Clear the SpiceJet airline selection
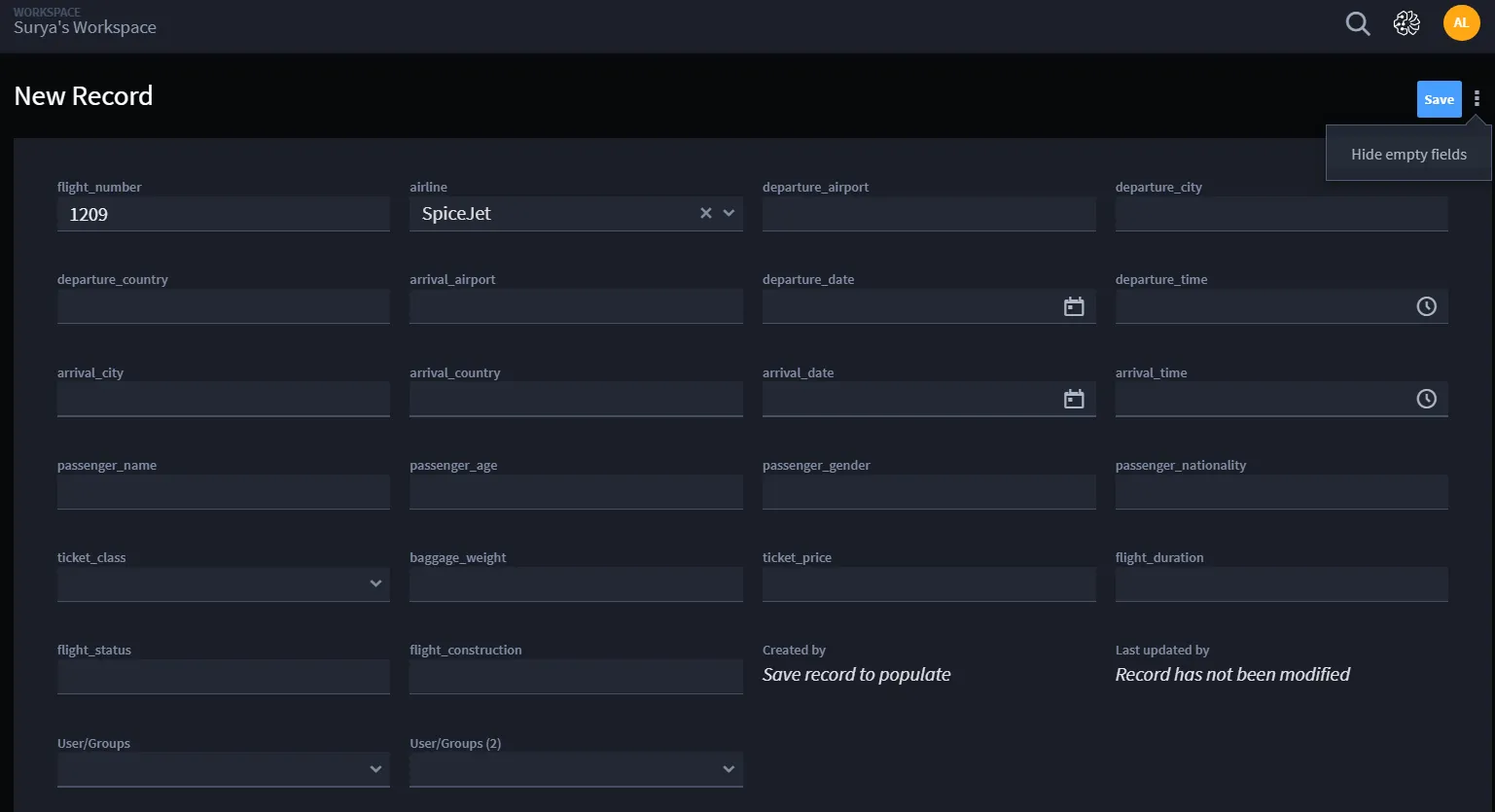Viewport: 1495px width, 812px height. point(706,213)
